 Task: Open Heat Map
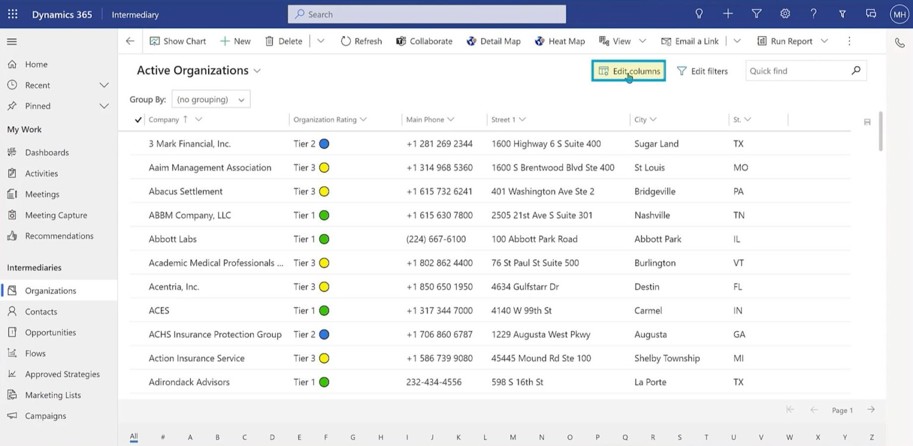560,41
